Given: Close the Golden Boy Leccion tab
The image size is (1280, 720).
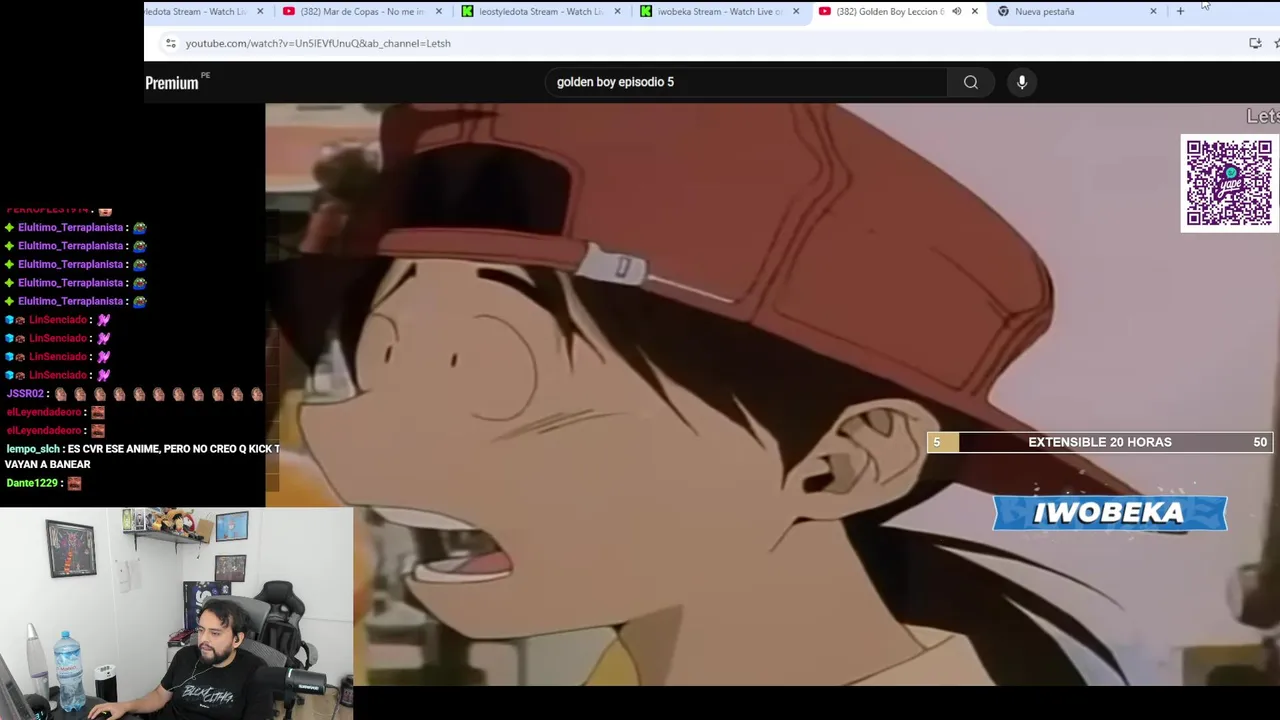Looking at the screenshot, I should (x=975, y=11).
